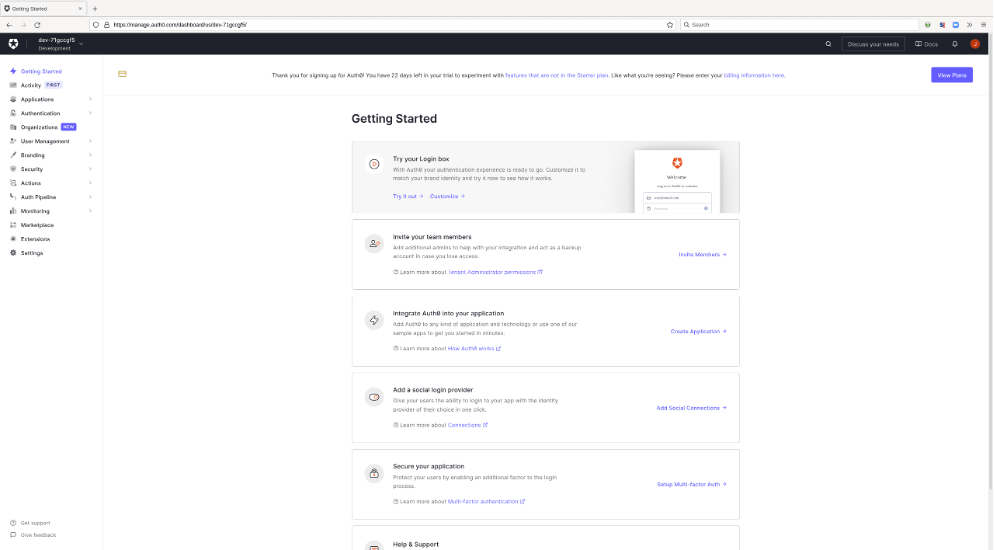The width and height of the screenshot is (994, 550).
Task: Follow the Create Application link
Action: tap(699, 331)
